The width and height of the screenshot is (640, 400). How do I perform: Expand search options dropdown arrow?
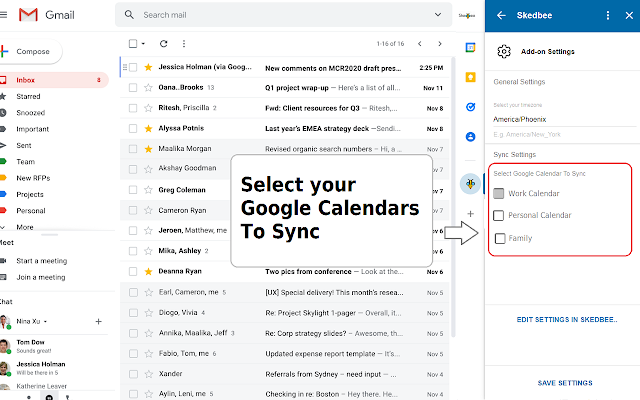(438, 15)
